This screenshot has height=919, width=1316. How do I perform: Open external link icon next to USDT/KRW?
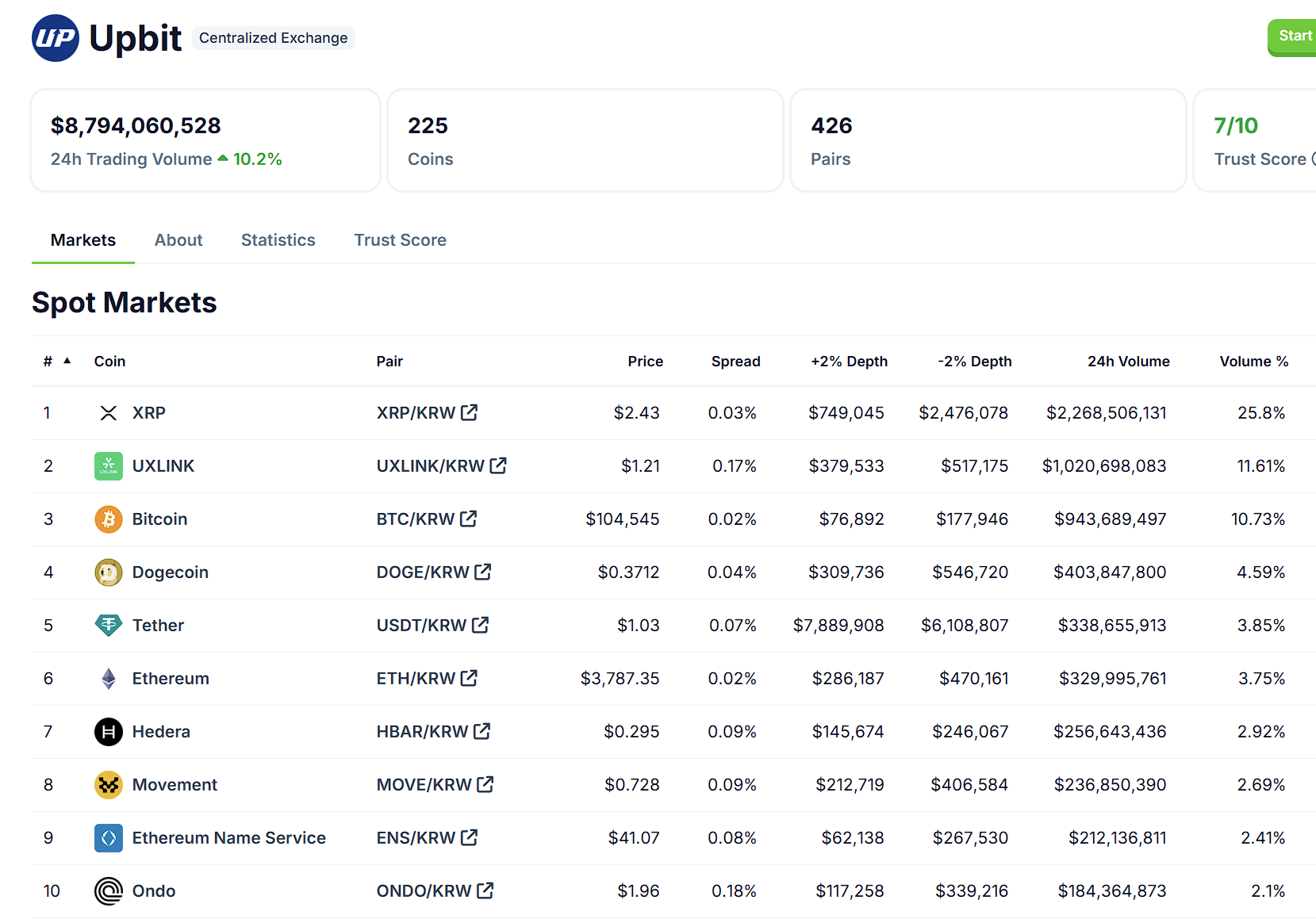click(481, 625)
